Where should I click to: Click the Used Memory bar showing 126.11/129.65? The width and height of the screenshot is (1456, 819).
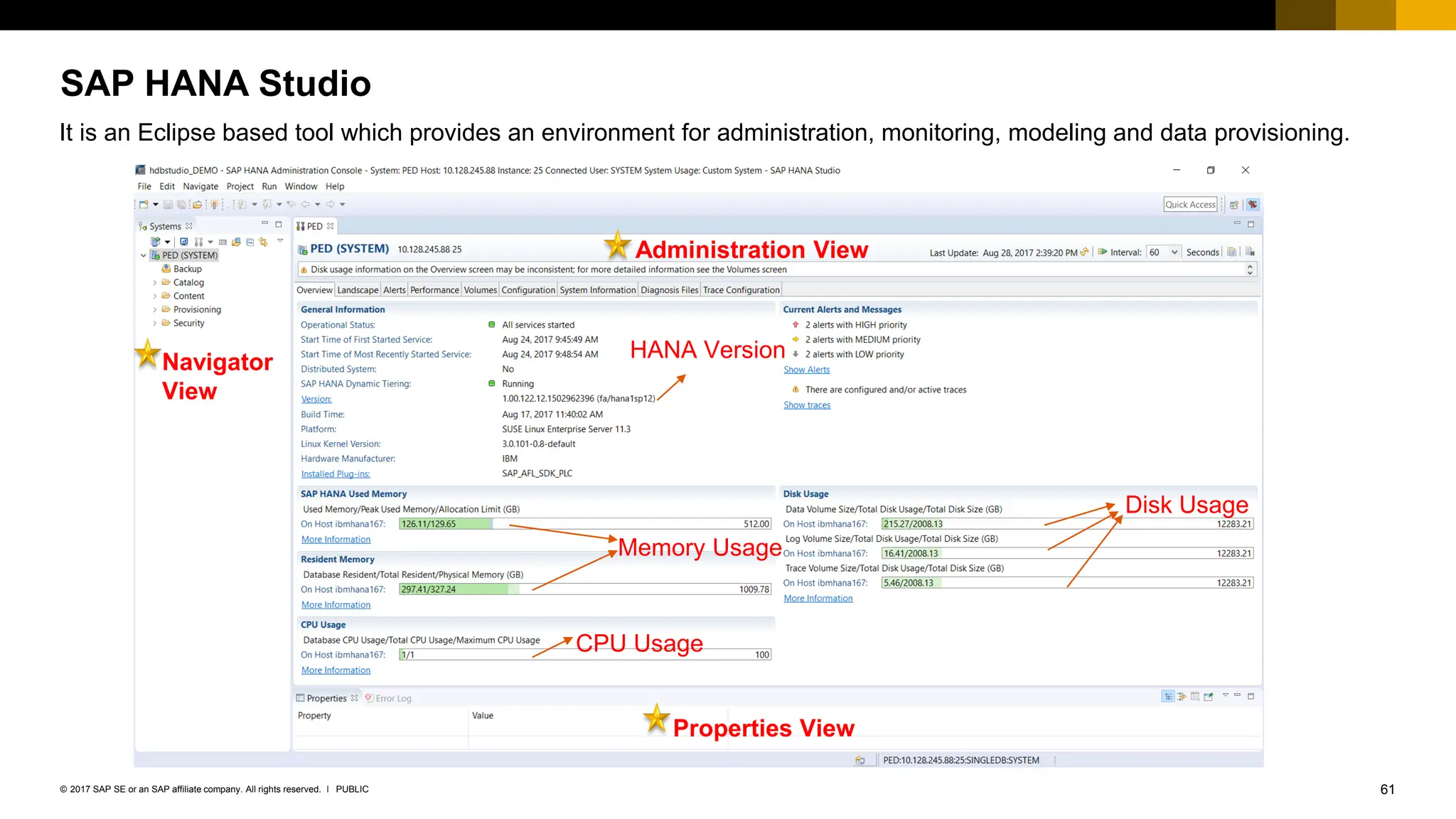(x=585, y=524)
